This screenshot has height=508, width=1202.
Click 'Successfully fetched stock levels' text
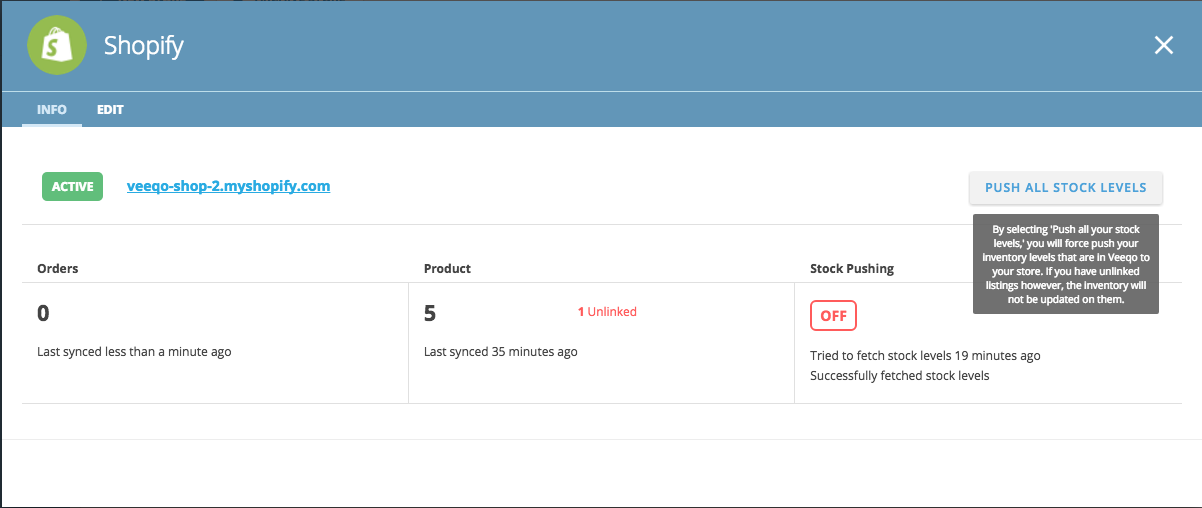pyautogui.click(x=900, y=376)
